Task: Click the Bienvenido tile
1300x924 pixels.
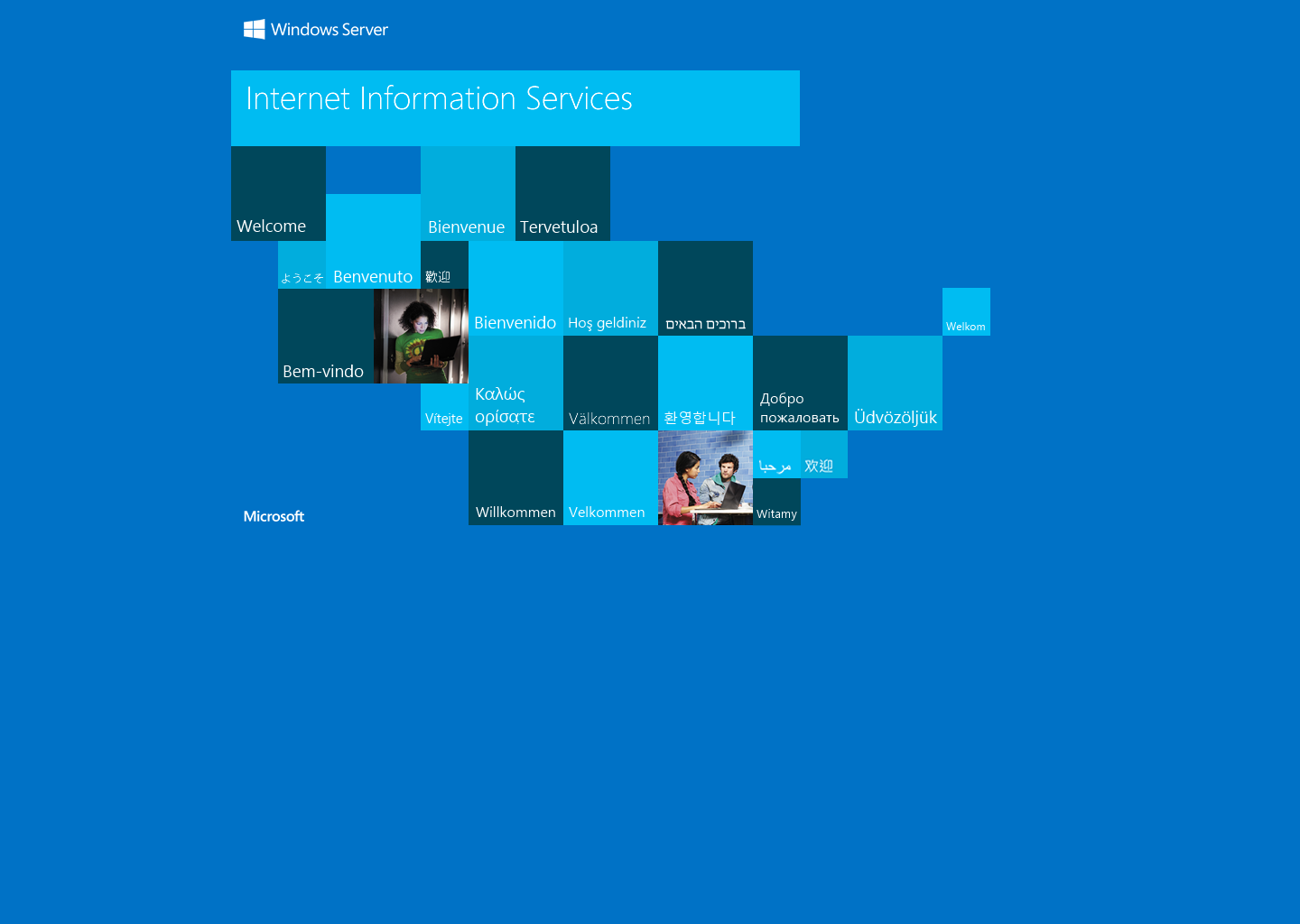Action: (x=515, y=288)
